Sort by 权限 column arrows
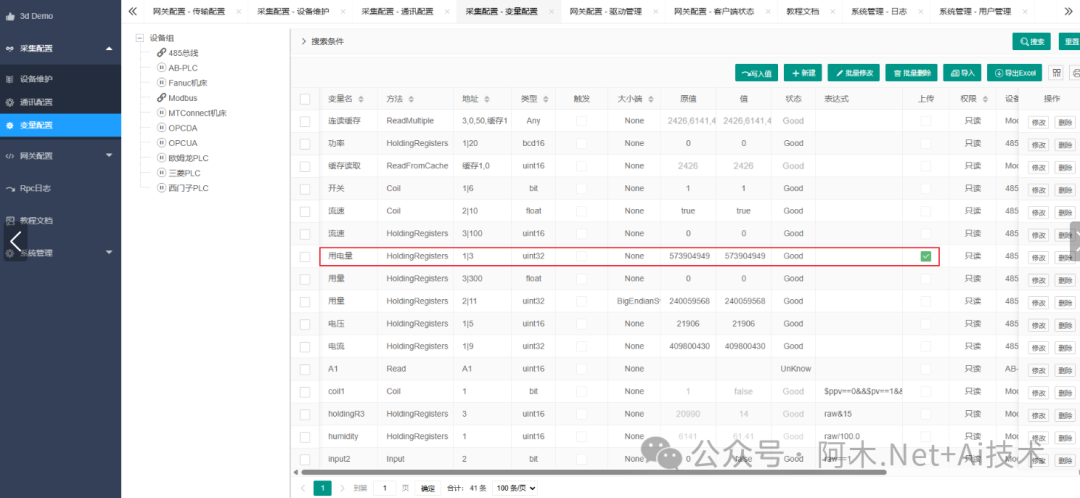This screenshot has width=1080, height=498. point(984,99)
